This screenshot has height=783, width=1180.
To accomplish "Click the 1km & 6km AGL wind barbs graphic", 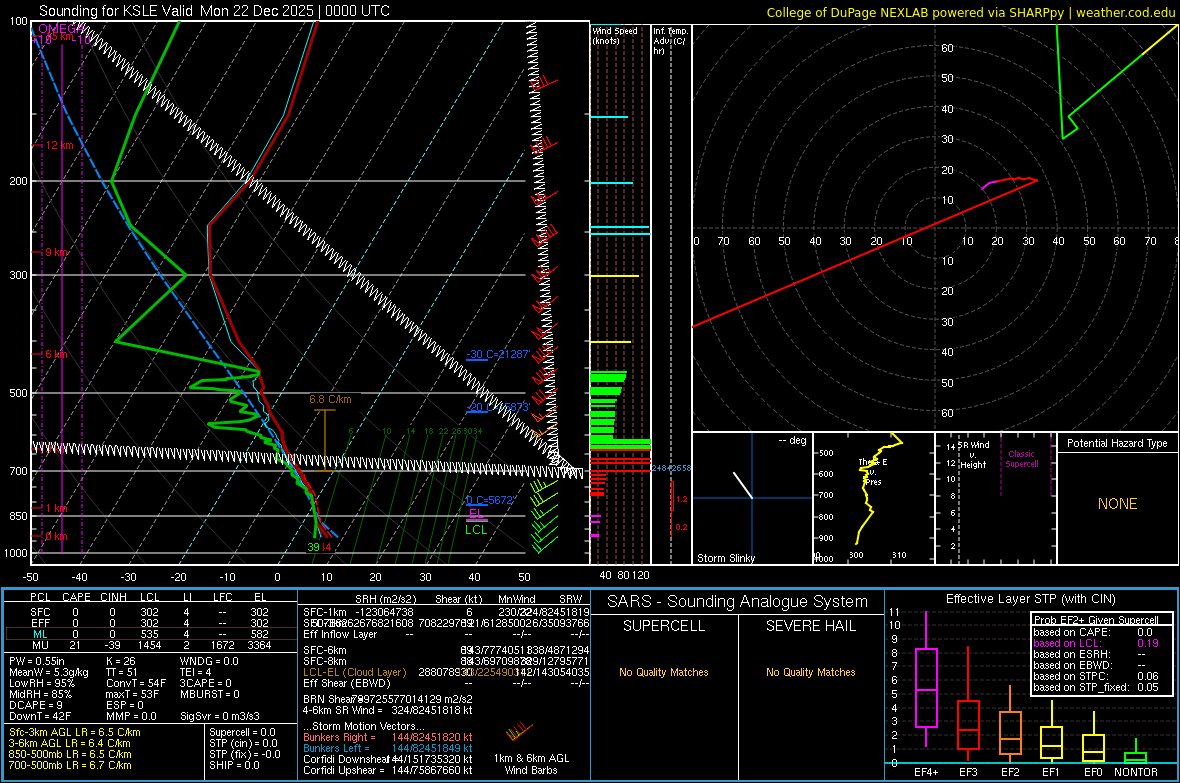I will 519,733.
